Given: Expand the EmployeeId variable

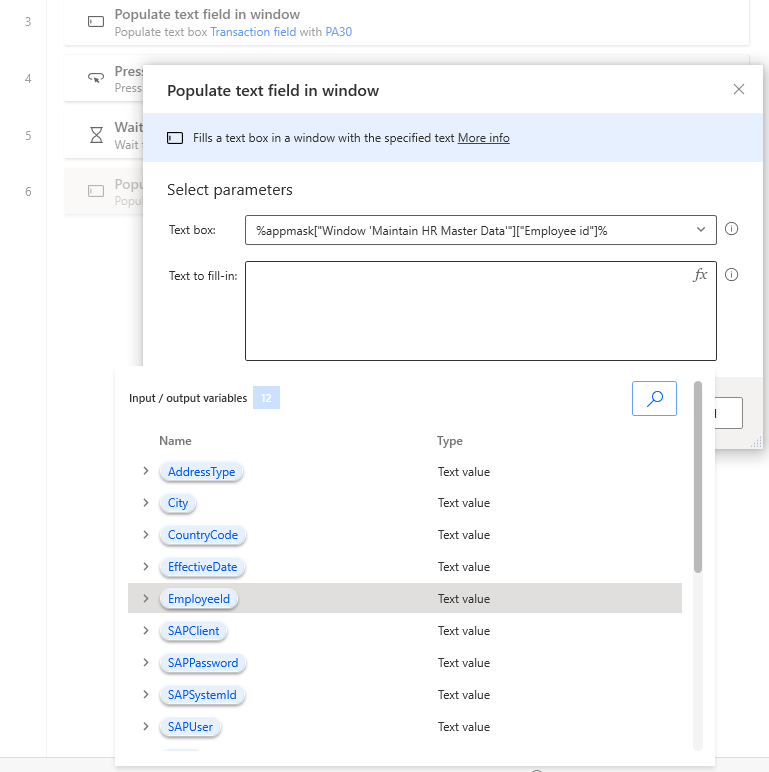Looking at the screenshot, I should [x=146, y=599].
